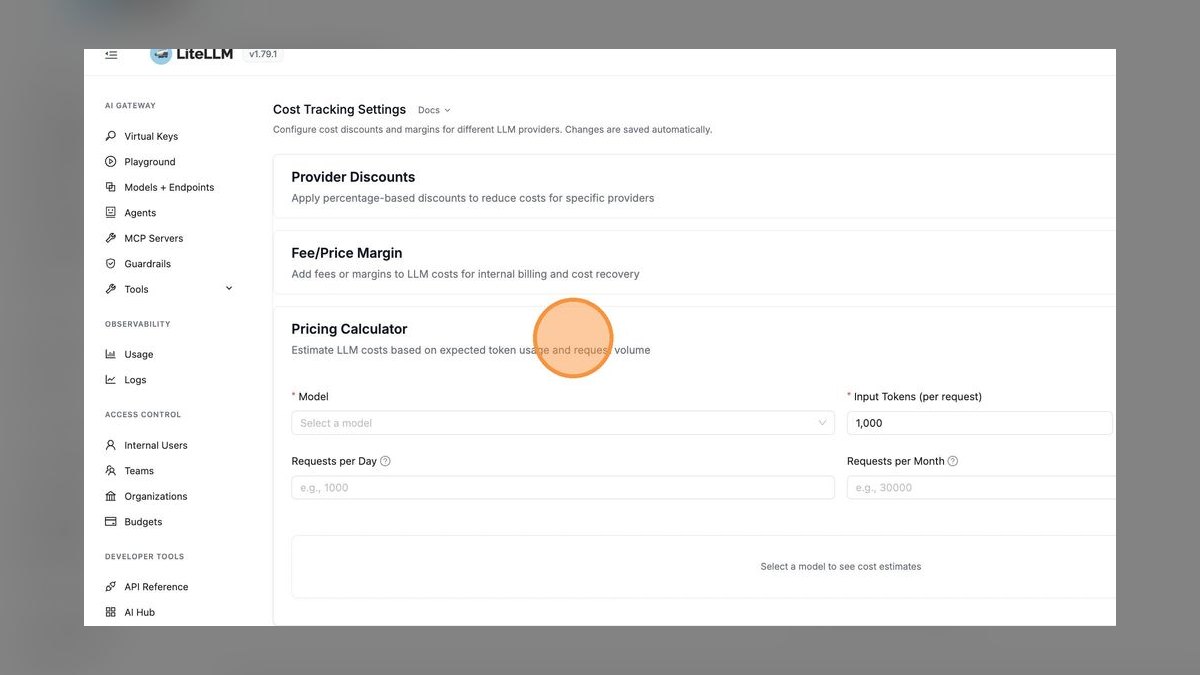Collapse the Pricing Calculator section header
Screen dimensions: 1200x675
[694, 339]
